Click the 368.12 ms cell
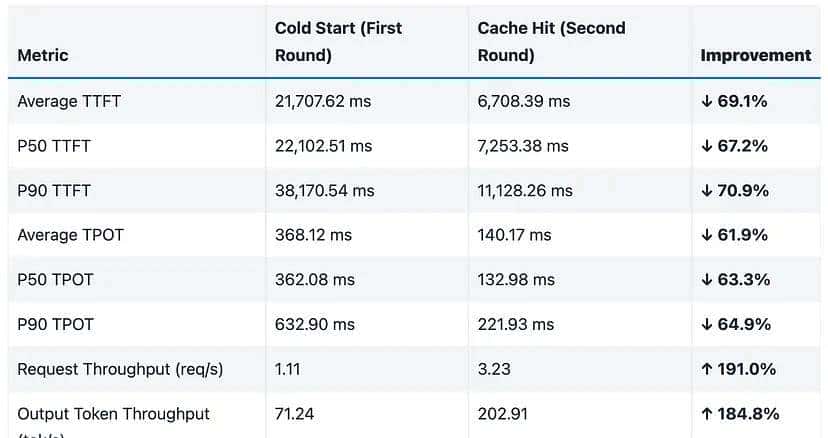Screen dimensions: 828x438 point(313,235)
